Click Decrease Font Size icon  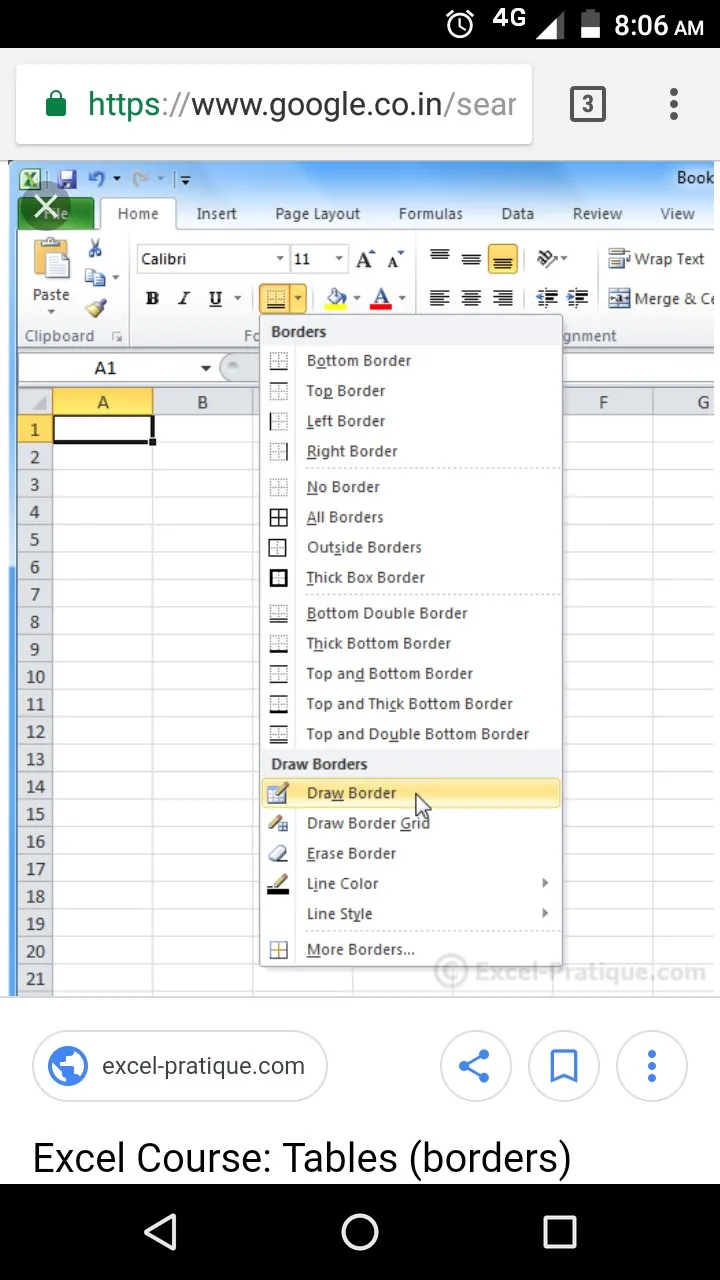[x=395, y=259]
